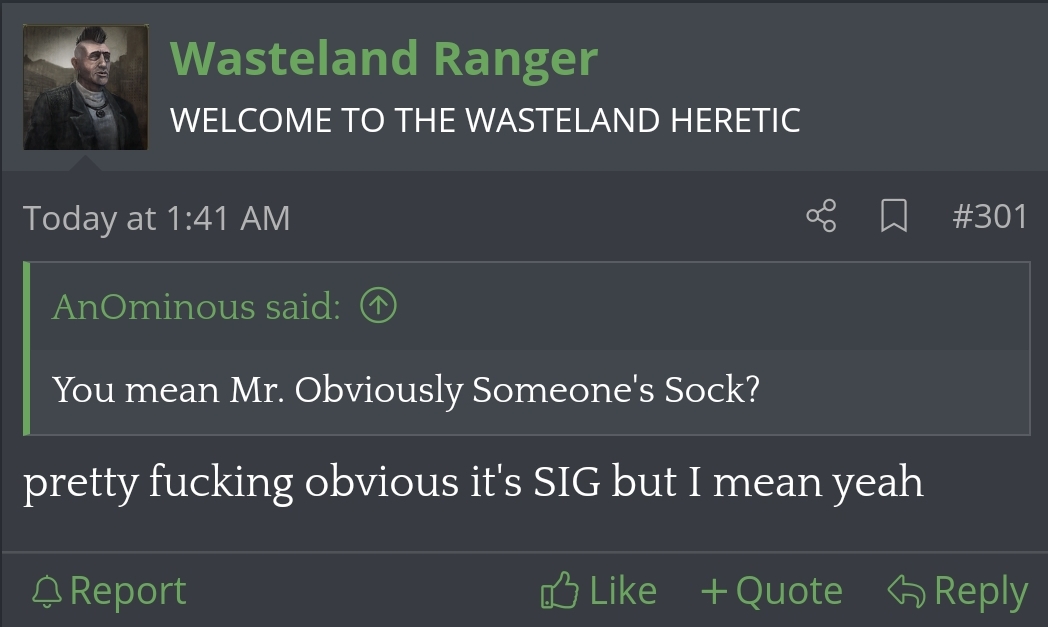
Task: Click the up-arrow icon beside AnOminous said
Action: (x=378, y=307)
